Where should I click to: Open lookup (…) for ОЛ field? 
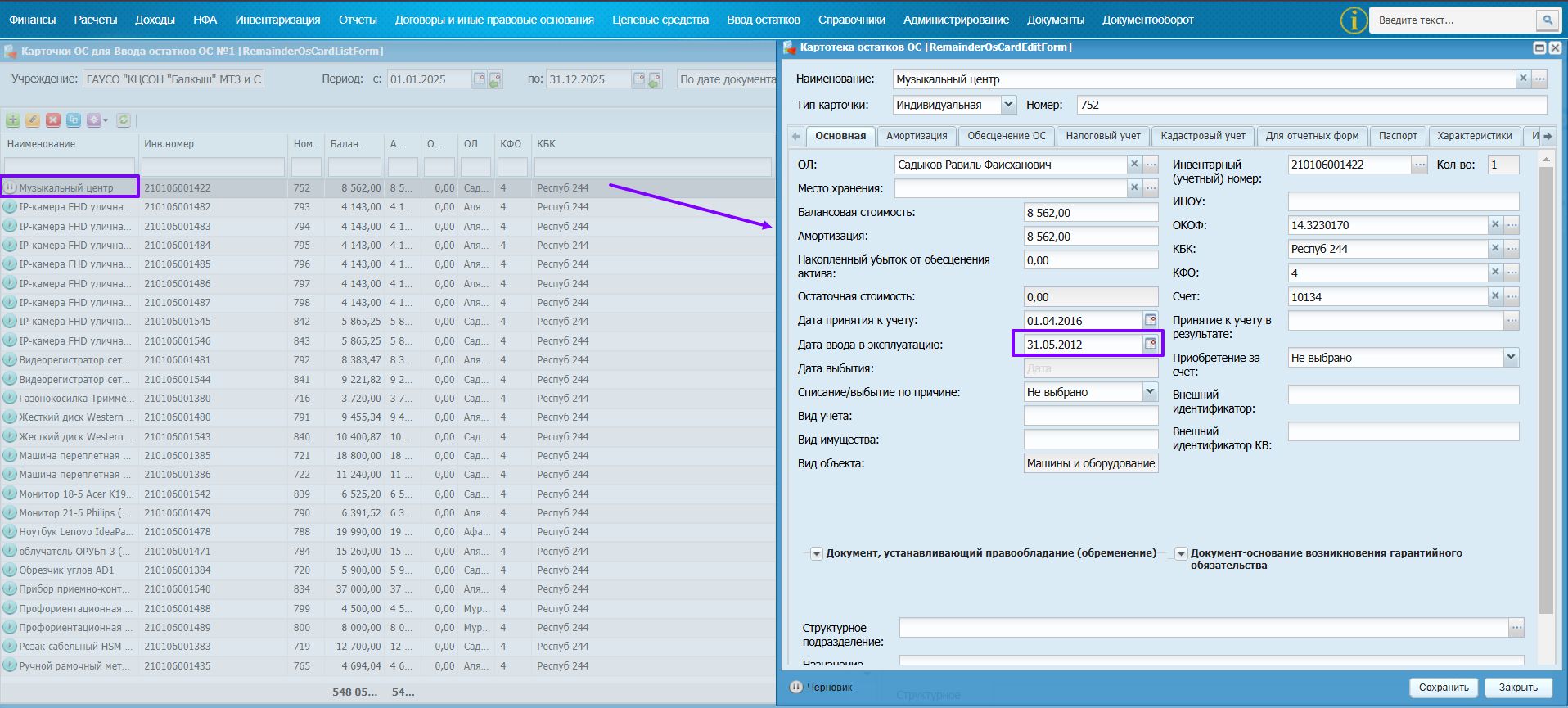pyautogui.click(x=1151, y=165)
